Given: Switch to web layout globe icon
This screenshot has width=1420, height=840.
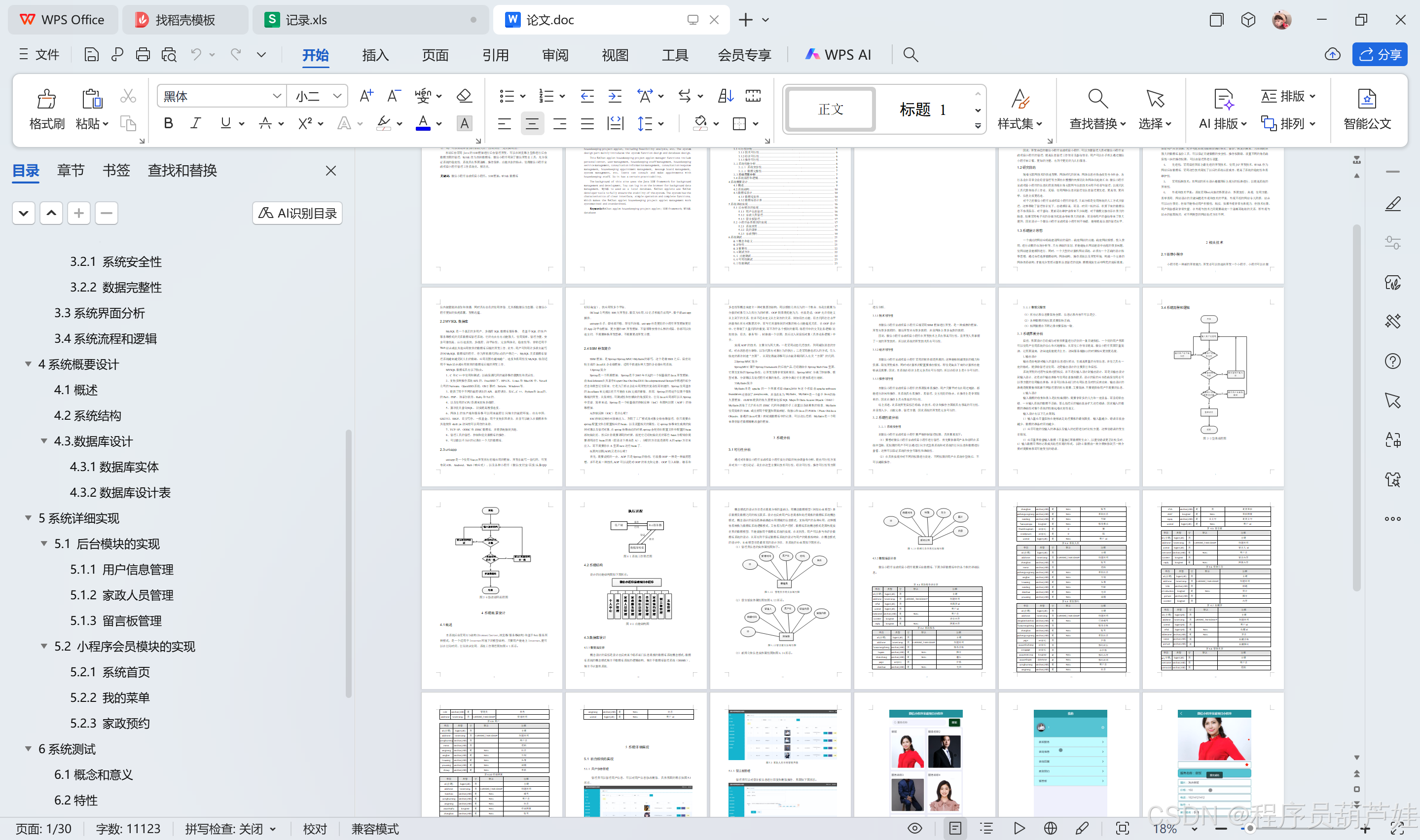Looking at the screenshot, I should click(x=1051, y=828).
